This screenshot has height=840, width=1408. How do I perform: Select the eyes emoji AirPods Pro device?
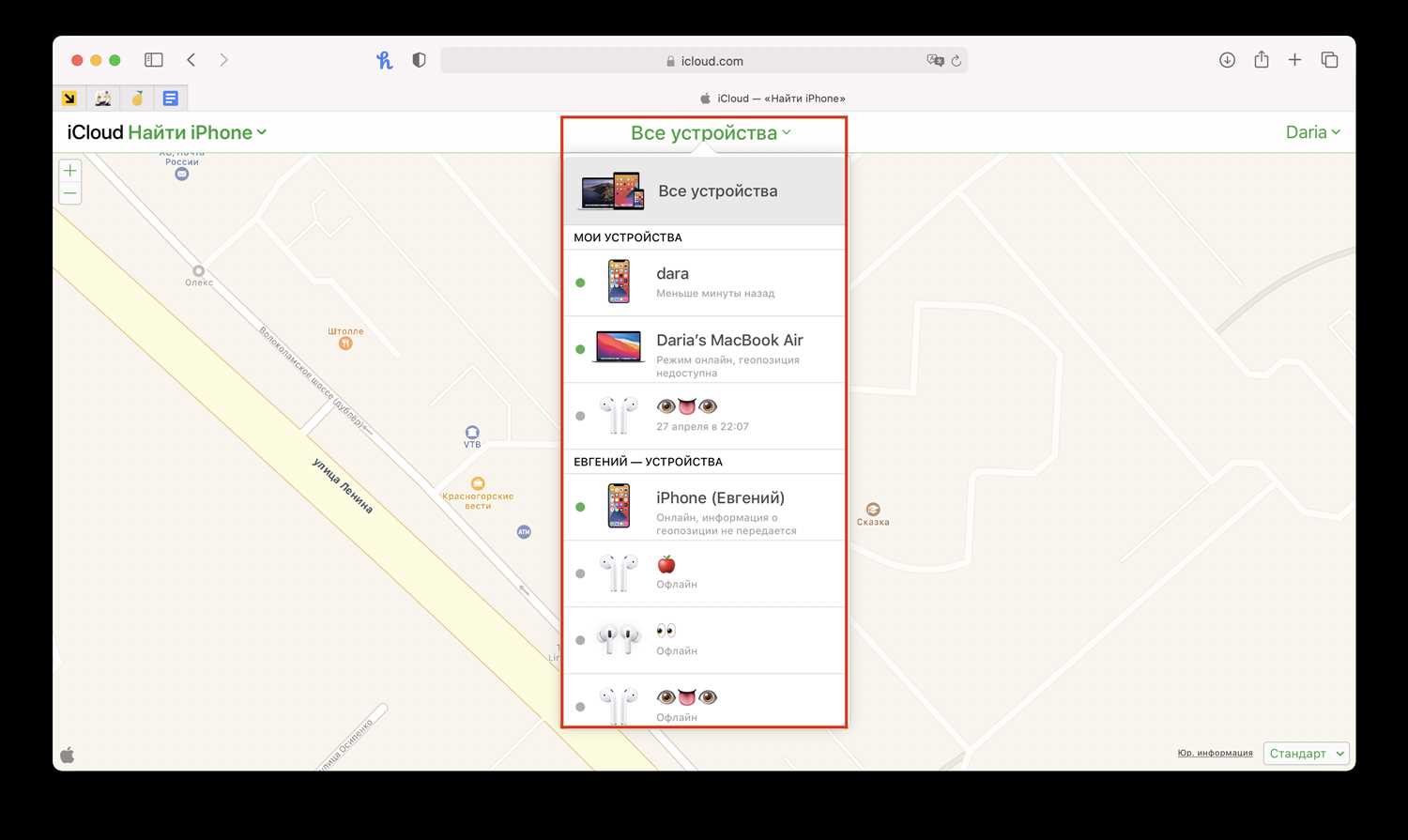(x=704, y=640)
